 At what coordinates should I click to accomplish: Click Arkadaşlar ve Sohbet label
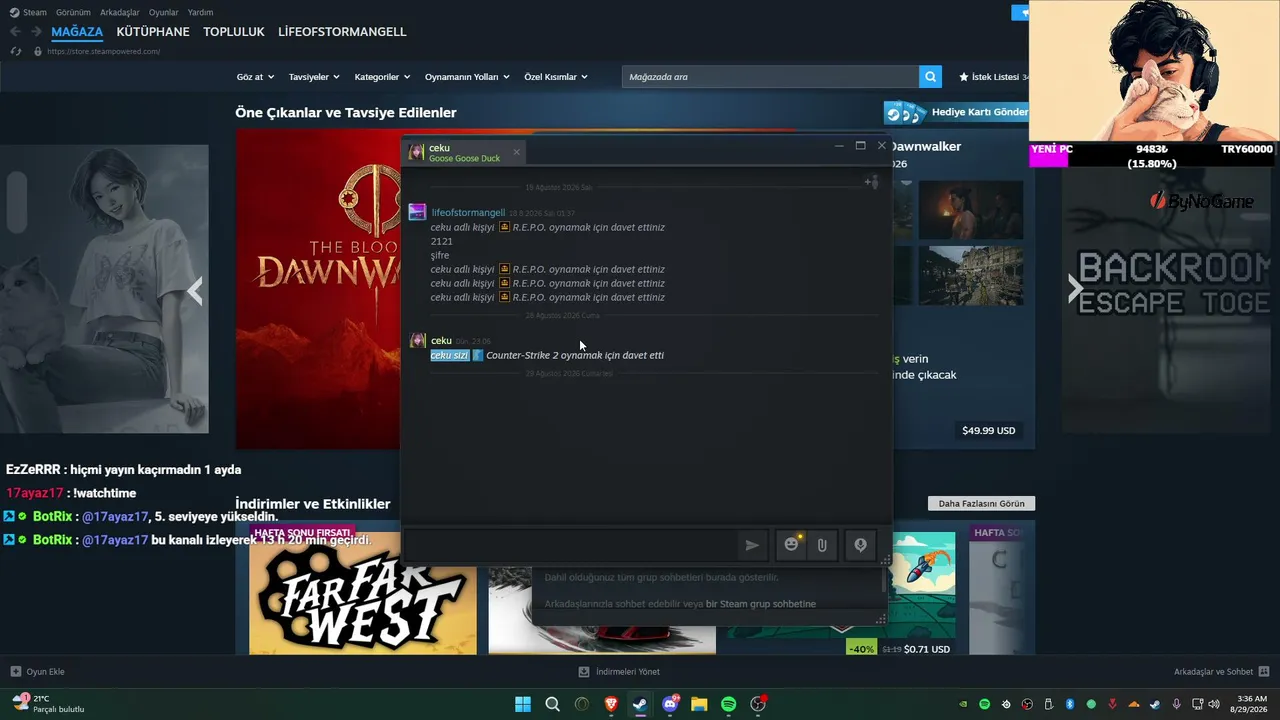pyautogui.click(x=1213, y=671)
